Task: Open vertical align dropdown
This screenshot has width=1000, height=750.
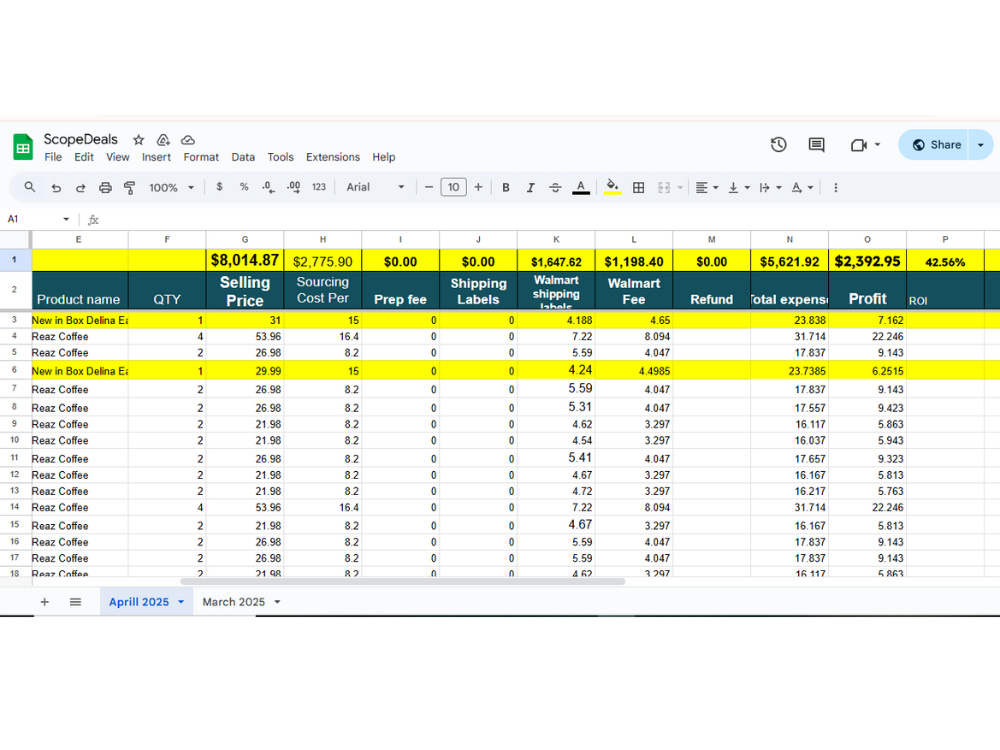Action: coord(739,188)
